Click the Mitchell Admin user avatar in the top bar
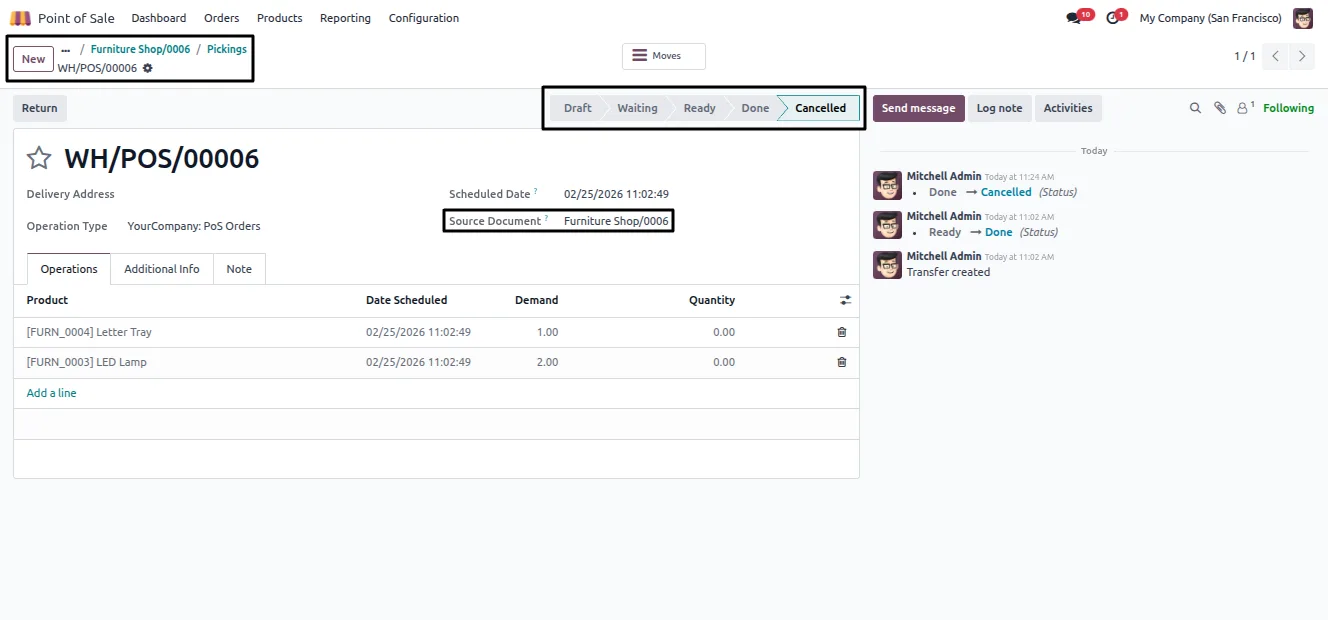Viewport: 1328px width, 620px height. 1303,18
